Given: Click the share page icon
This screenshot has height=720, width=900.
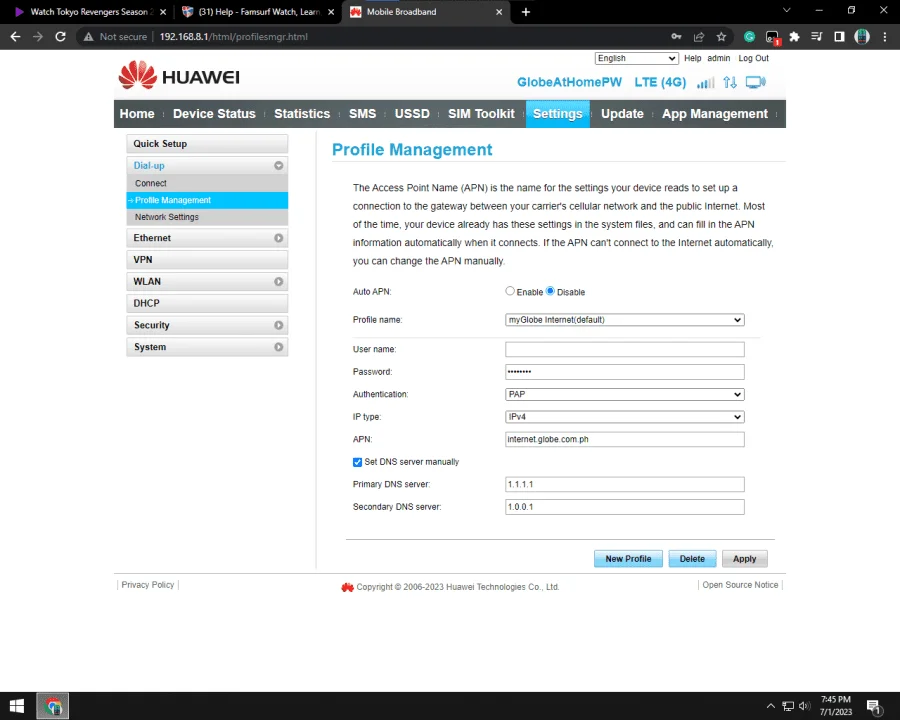Looking at the screenshot, I should coord(699,37).
